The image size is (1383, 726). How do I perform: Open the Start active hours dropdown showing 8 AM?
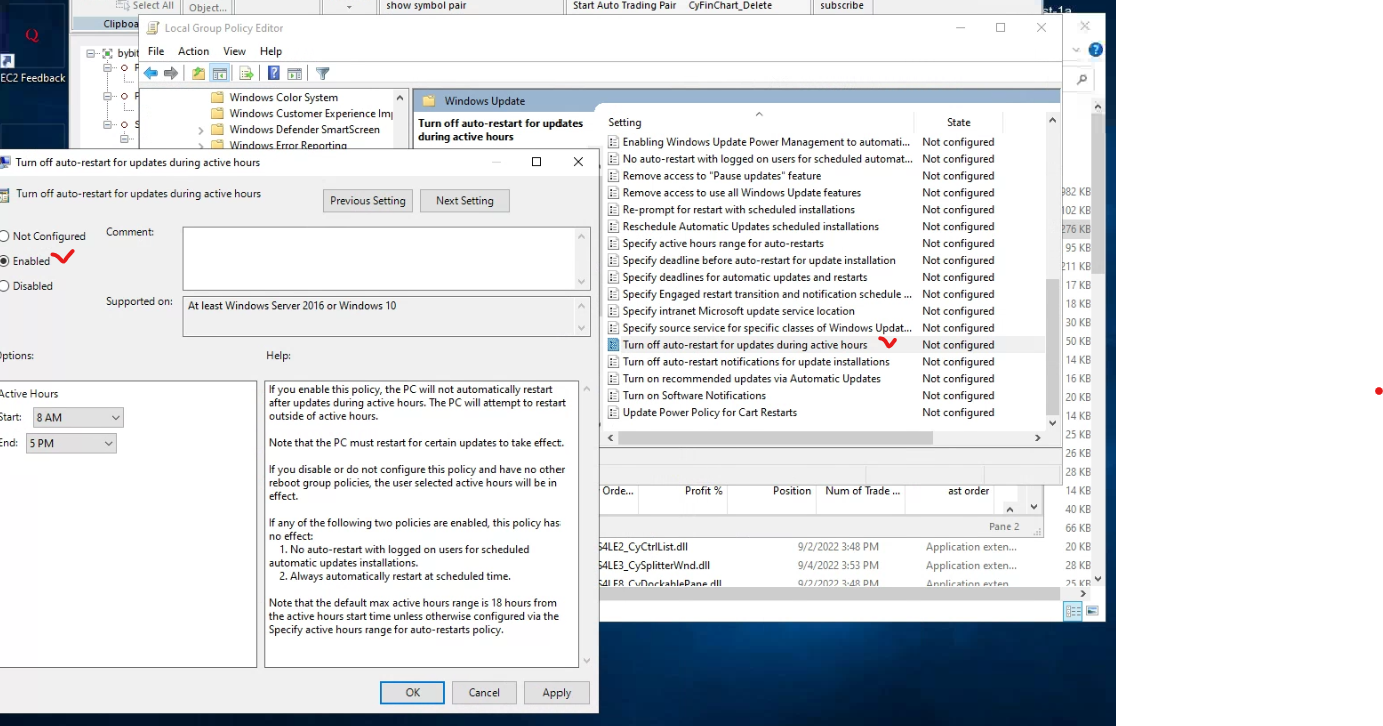coord(78,417)
